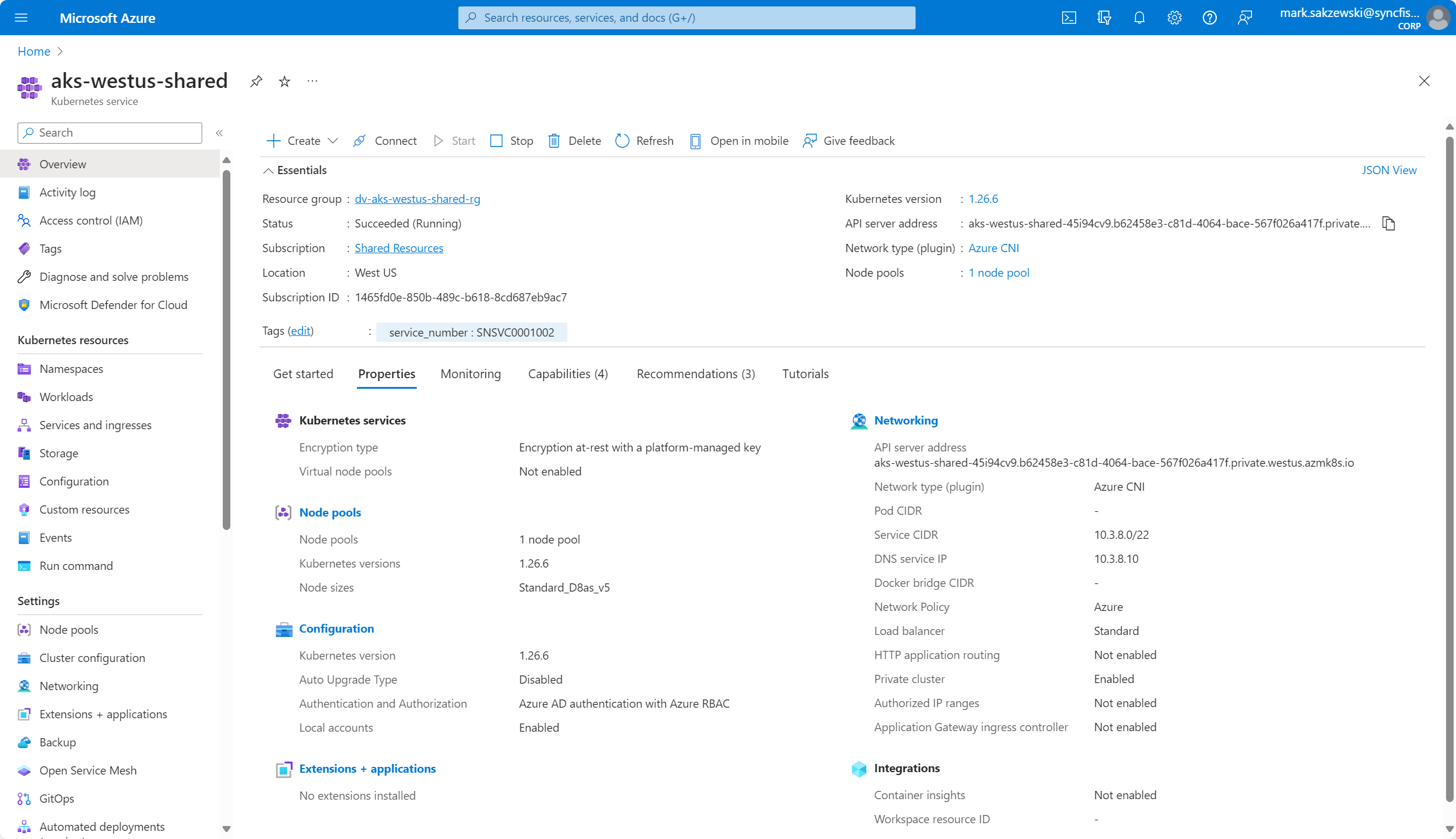Click the 1 node pool link in Essentials
The width and height of the screenshot is (1456, 839).
999,273
